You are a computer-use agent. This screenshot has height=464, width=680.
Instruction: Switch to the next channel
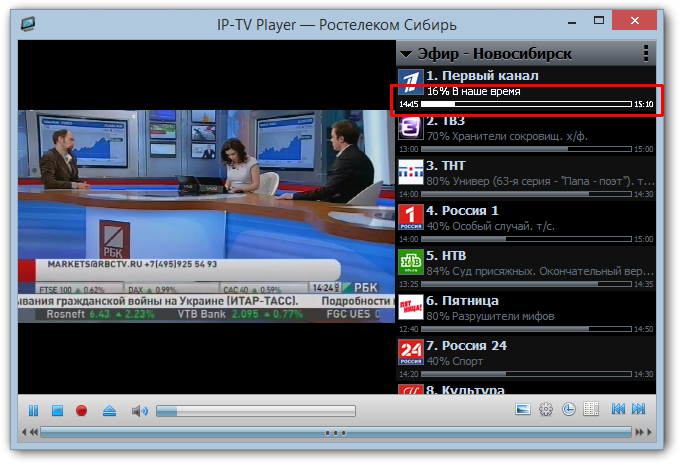pos(639,409)
